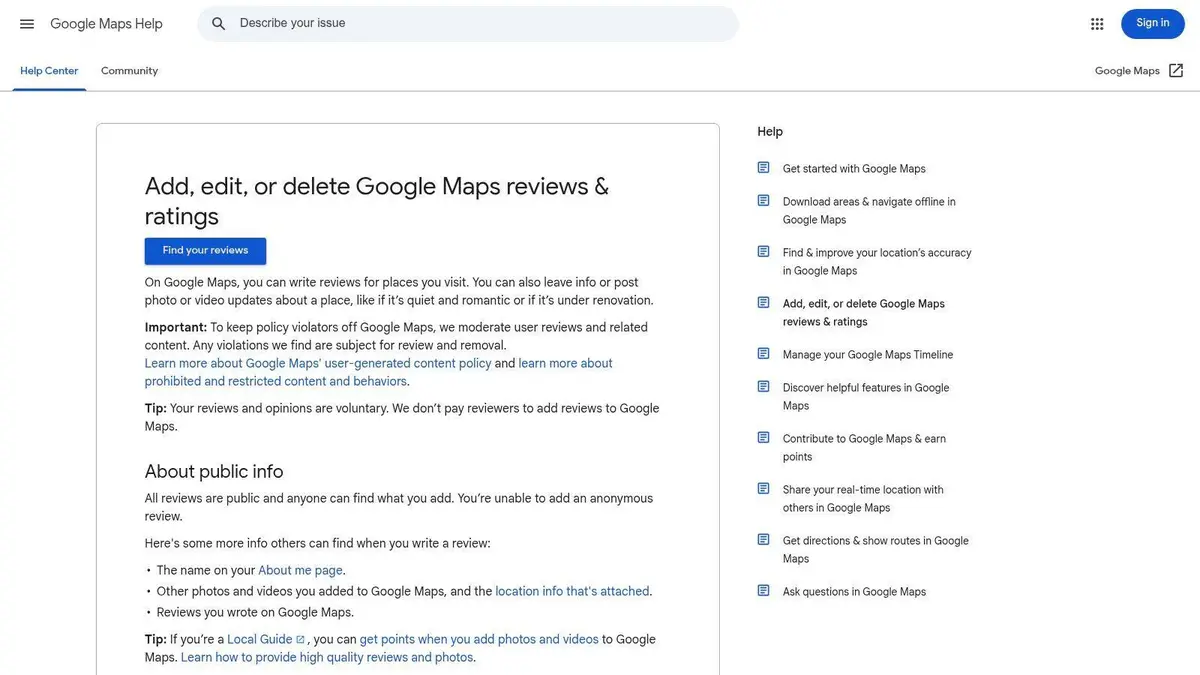Viewport: 1200px width, 675px height.
Task: Click article icon beside Add, edit, or delete reviews
Action: [x=764, y=303]
